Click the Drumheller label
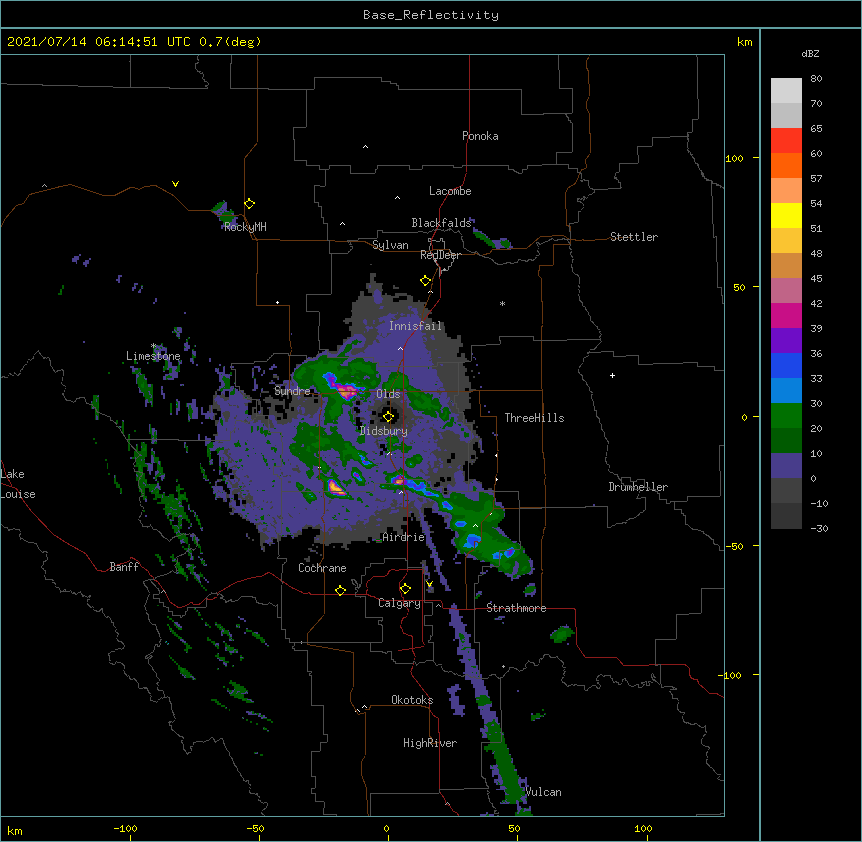Screen dimensions: 862x842 (x=638, y=487)
